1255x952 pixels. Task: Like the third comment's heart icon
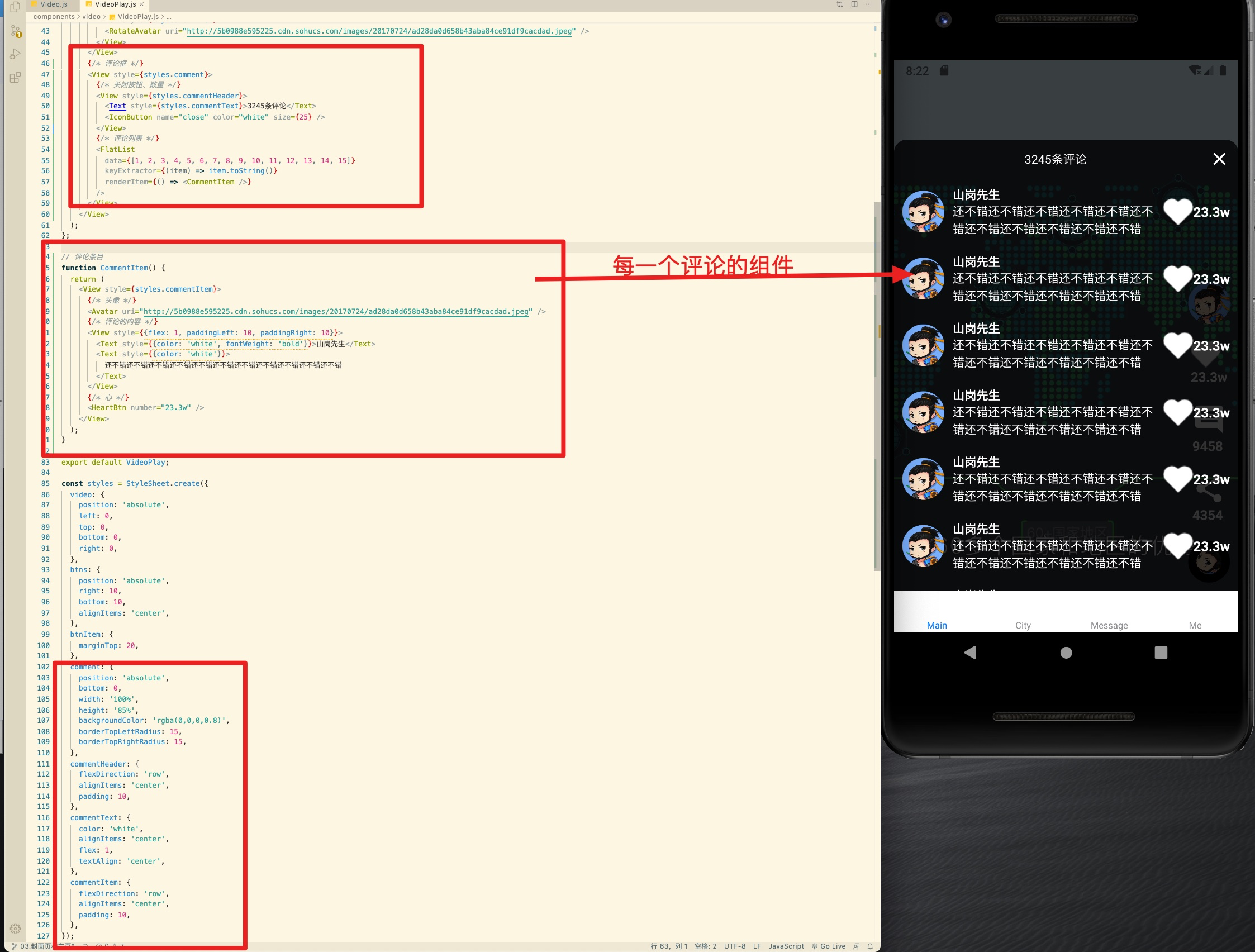[1178, 345]
